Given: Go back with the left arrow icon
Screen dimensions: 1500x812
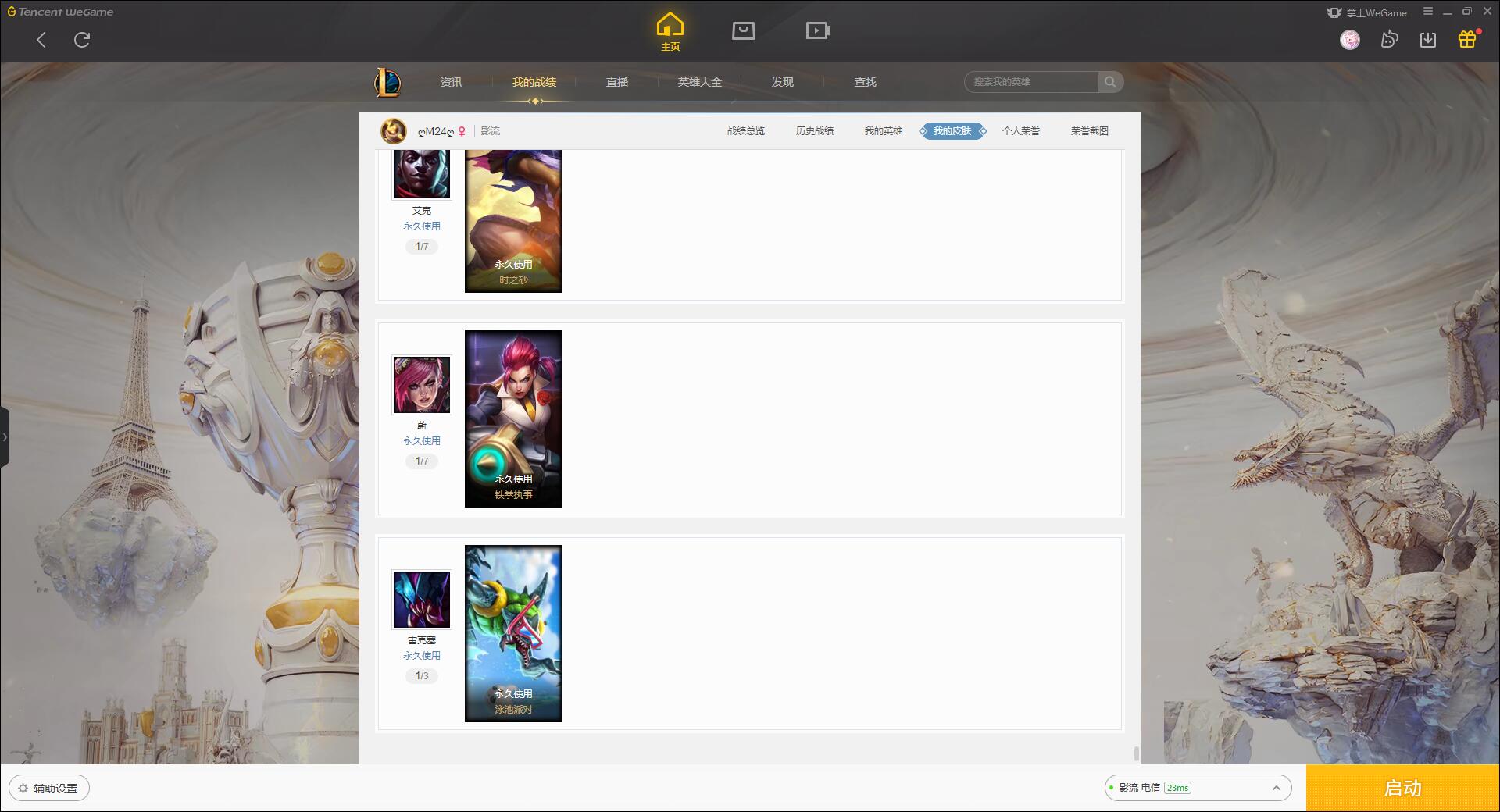Looking at the screenshot, I should 41,40.
